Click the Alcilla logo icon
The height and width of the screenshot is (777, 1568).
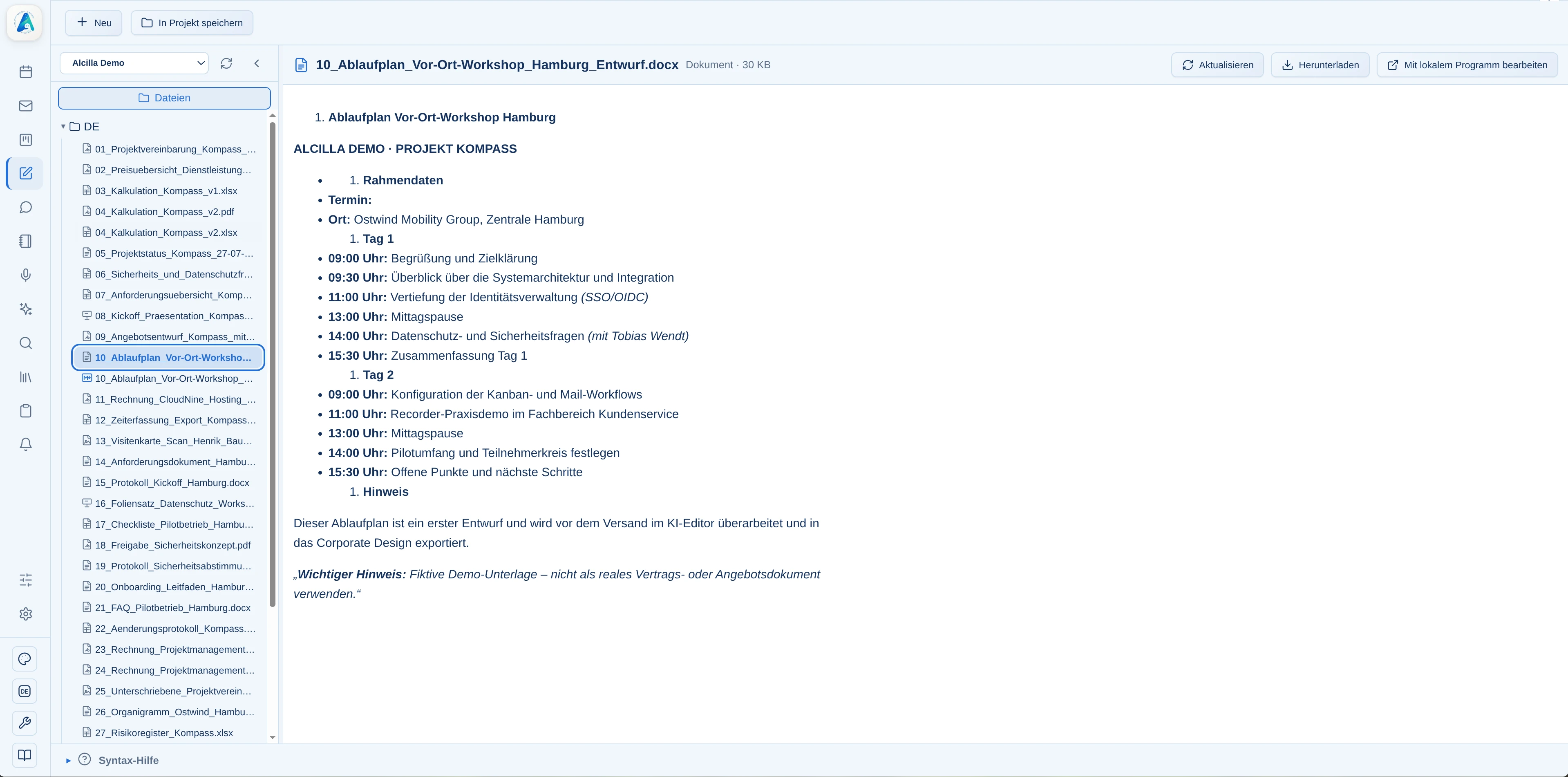click(25, 22)
